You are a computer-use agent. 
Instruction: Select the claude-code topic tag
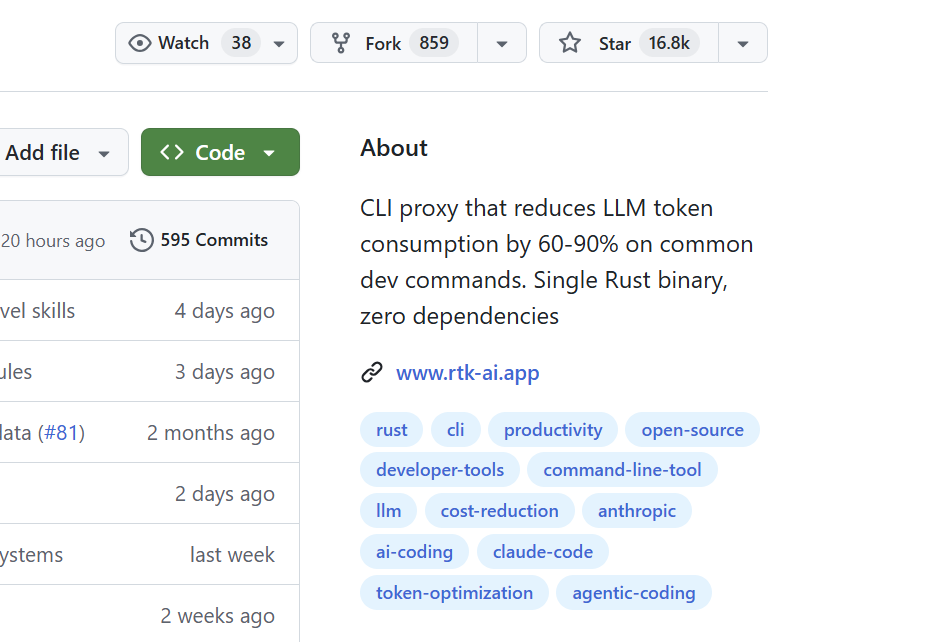coord(542,552)
